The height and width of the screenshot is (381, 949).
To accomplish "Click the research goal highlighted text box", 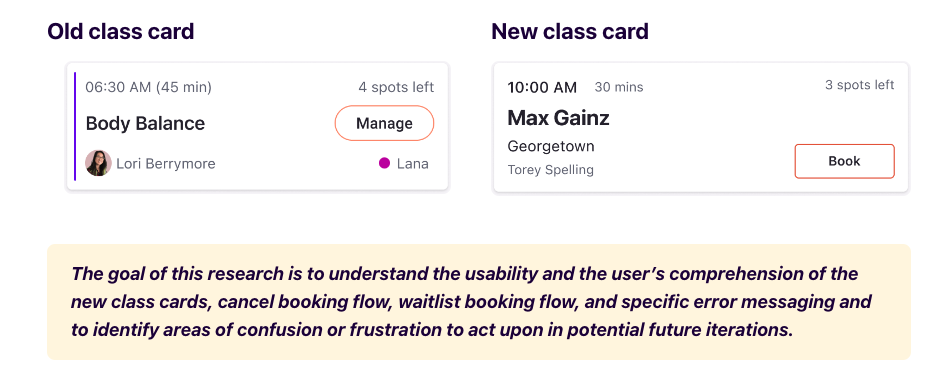I will (479, 302).
